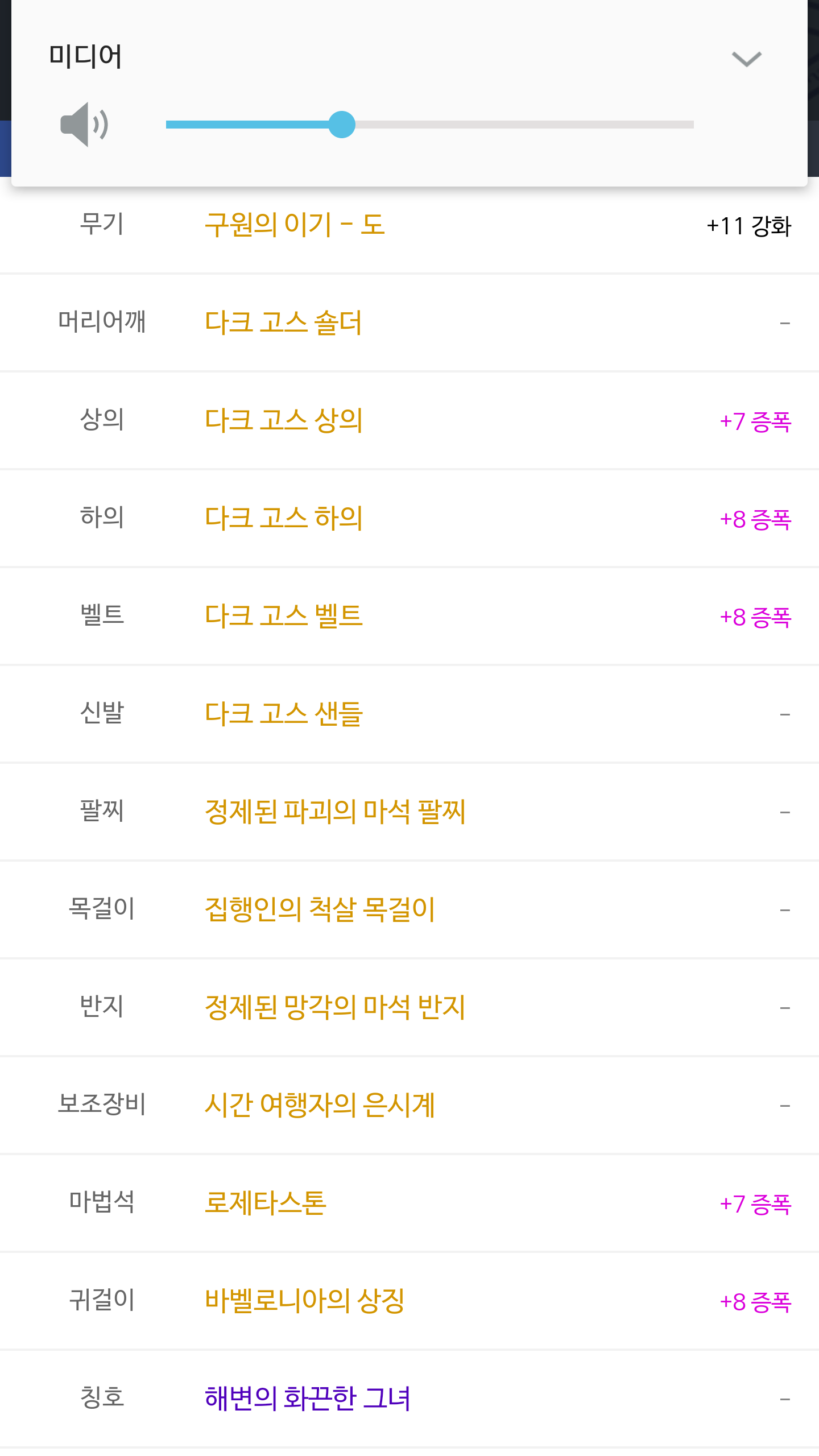Open 집행인의 척살 목걸이 details
Image resolution: width=819 pixels, height=1456 pixels.
(x=320, y=909)
